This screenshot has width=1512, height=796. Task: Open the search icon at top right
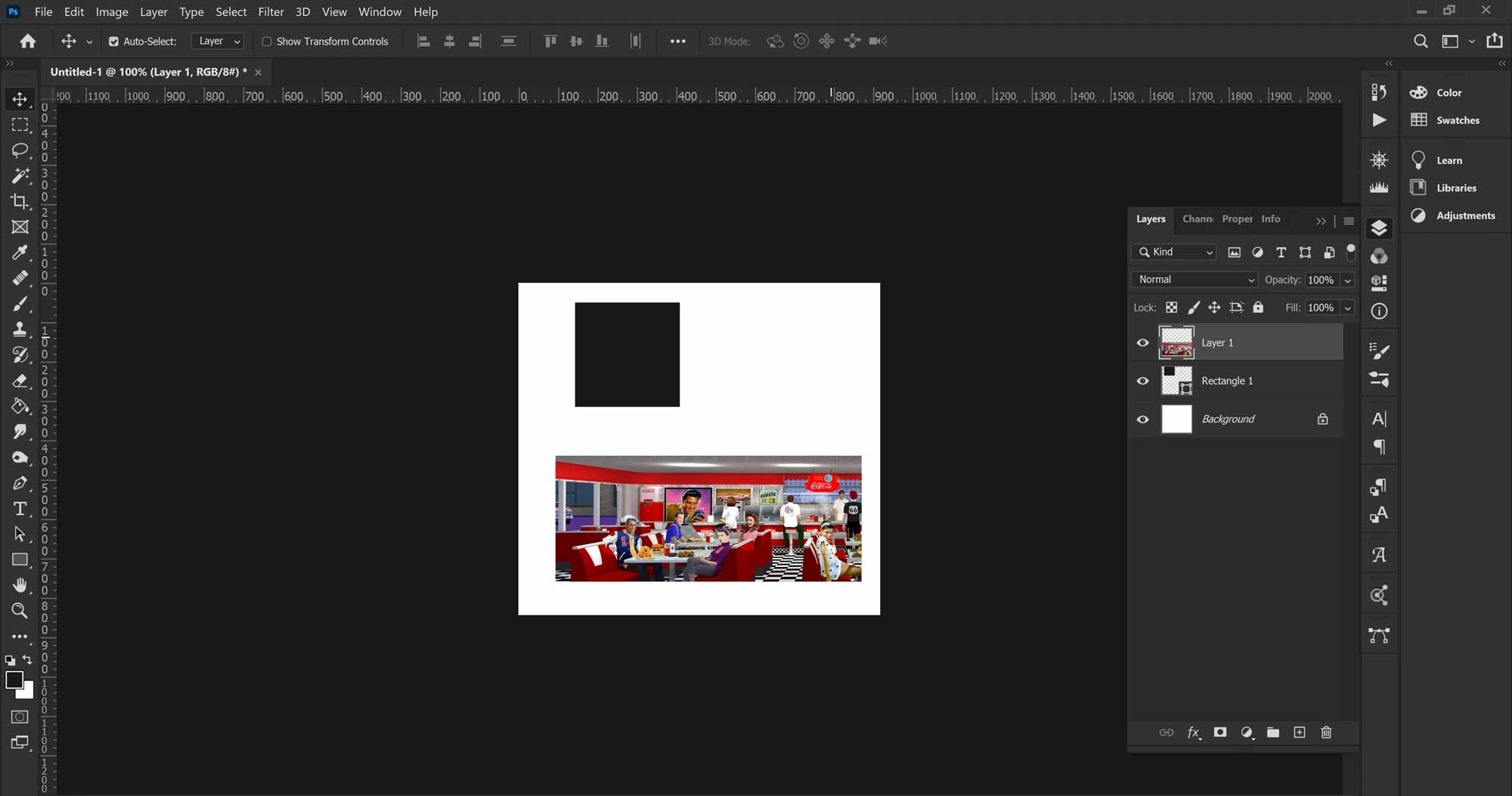1421,42
